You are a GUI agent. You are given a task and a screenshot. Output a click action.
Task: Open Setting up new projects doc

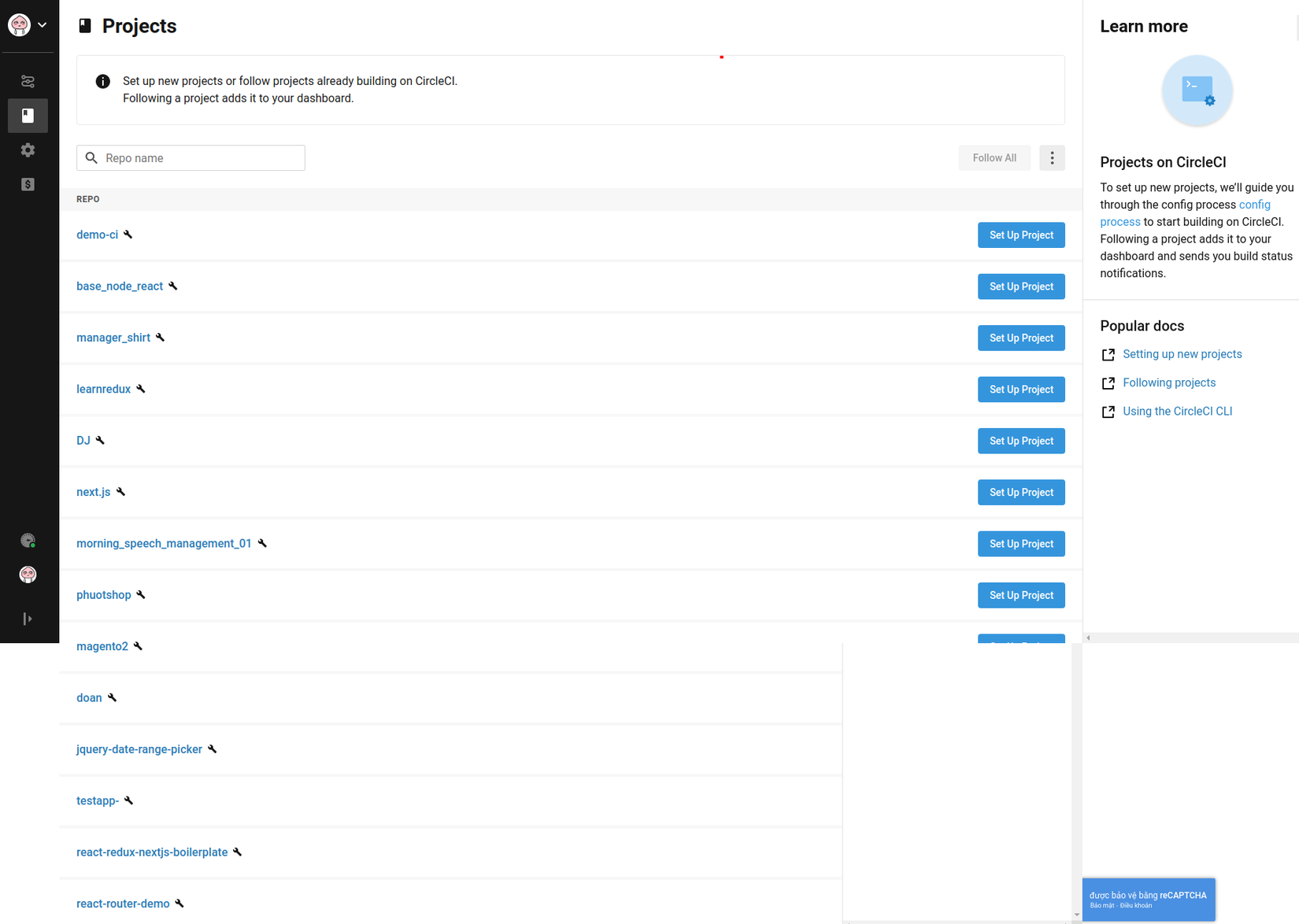tap(1182, 354)
